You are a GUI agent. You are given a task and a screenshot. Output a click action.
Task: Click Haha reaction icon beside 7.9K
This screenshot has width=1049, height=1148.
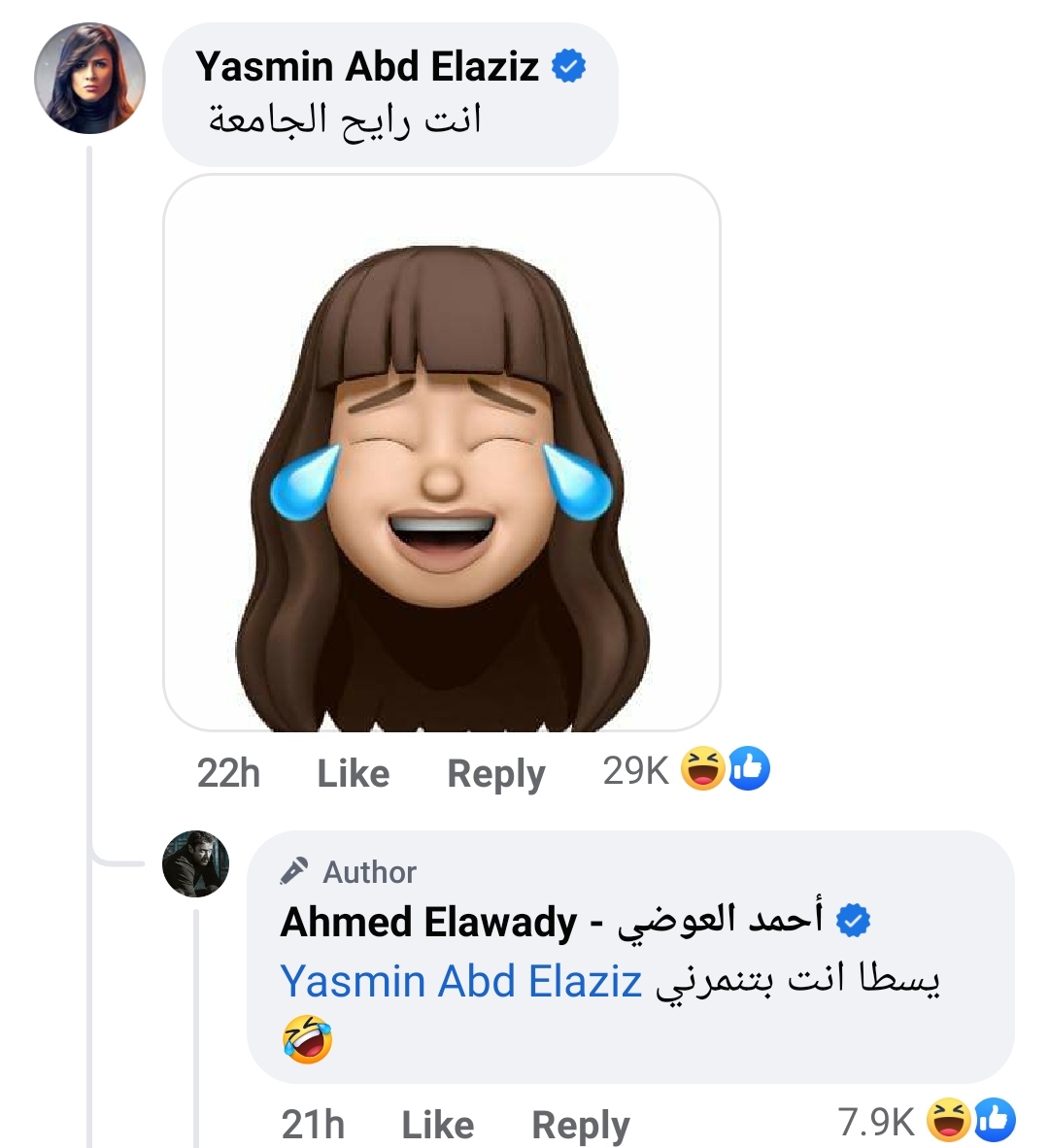(948, 1120)
